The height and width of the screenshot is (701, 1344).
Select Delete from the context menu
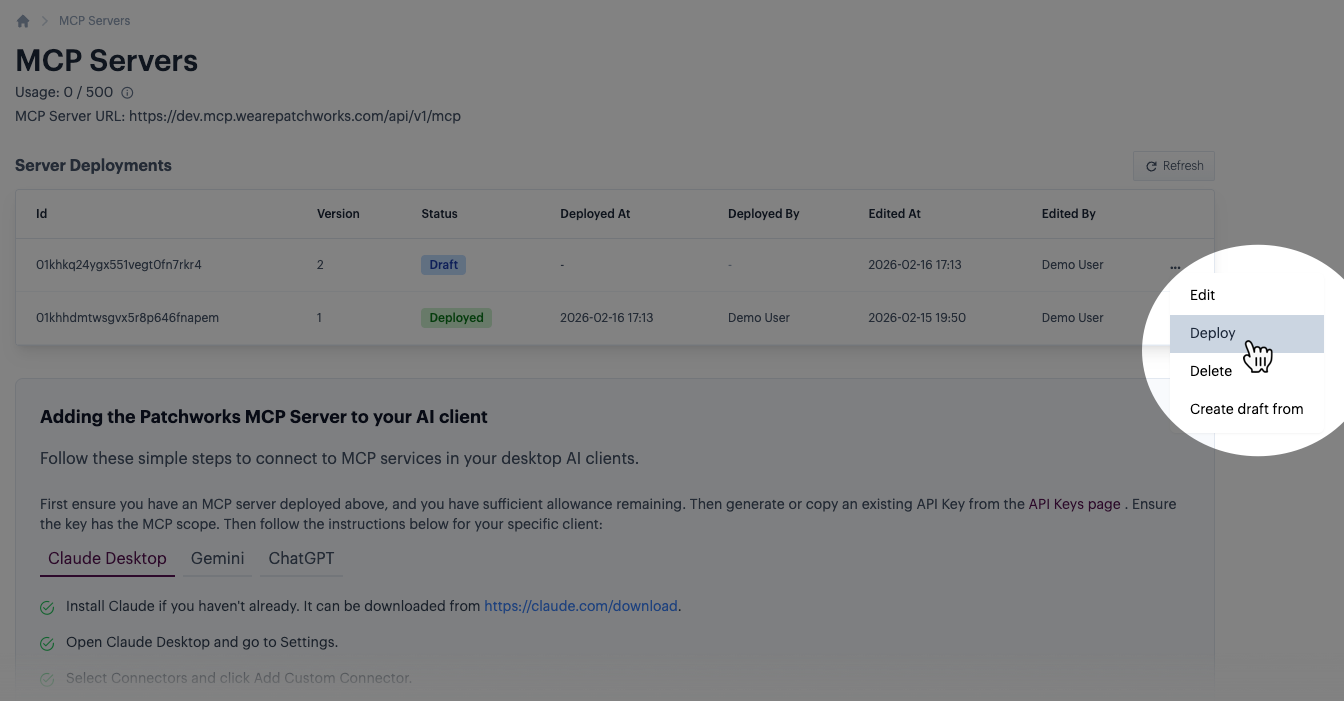point(1210,371)
